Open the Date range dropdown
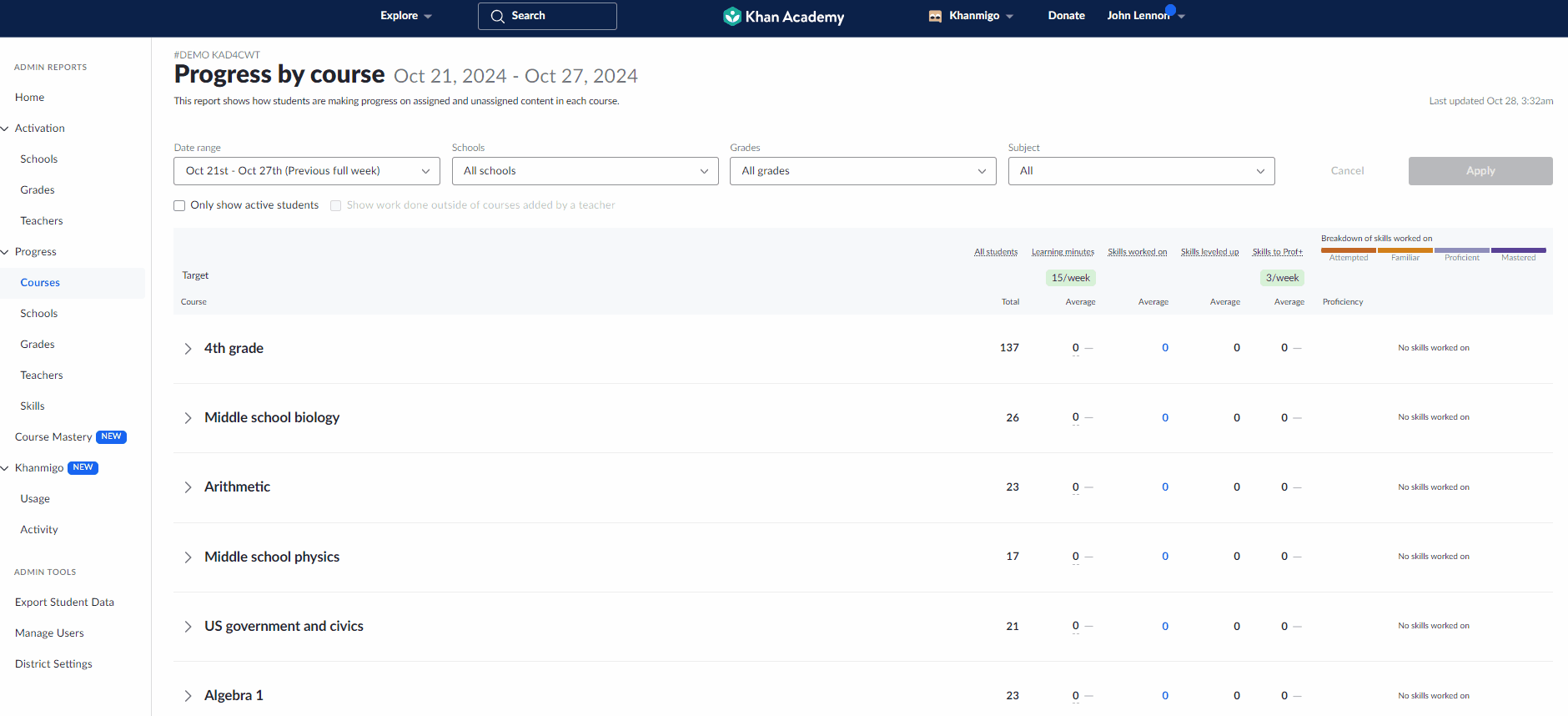The width and height of the screenshot is (1568, 716). pyautogui.click(x=307, y=171)
